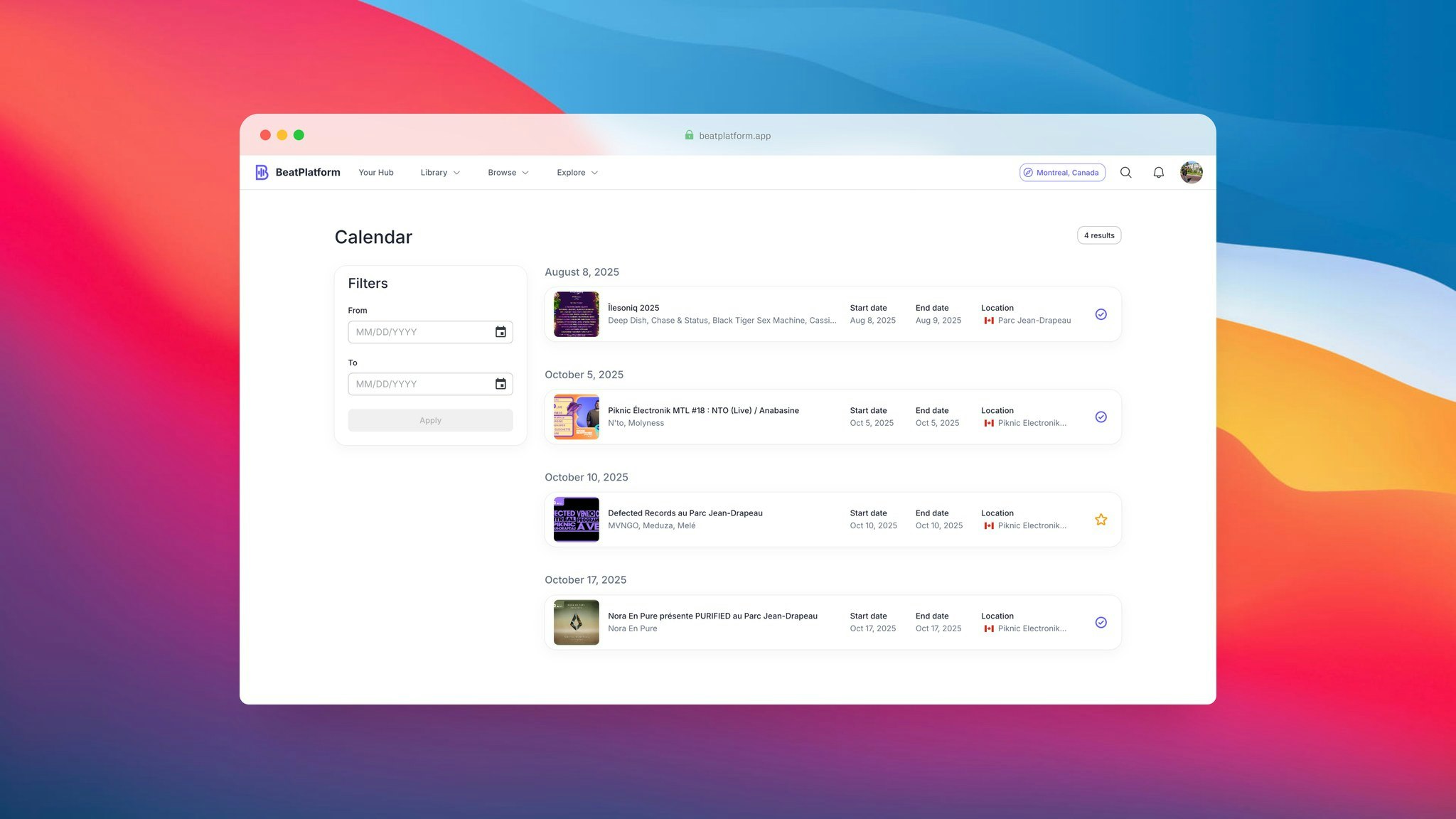
Task: Go to Your Hub
Action: coord(376,173)
